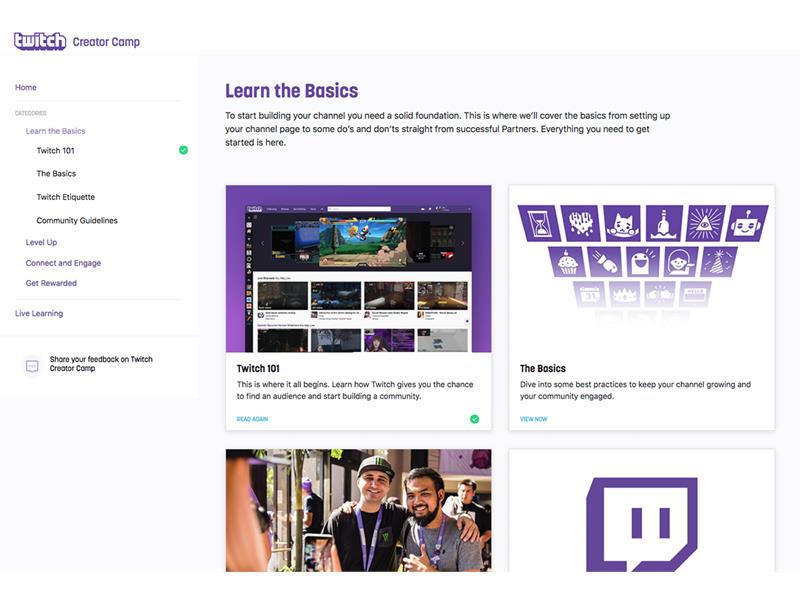Click the Learn the Basics page heading
The width and height of the screenshot is (800, 600).
point(292,91)
